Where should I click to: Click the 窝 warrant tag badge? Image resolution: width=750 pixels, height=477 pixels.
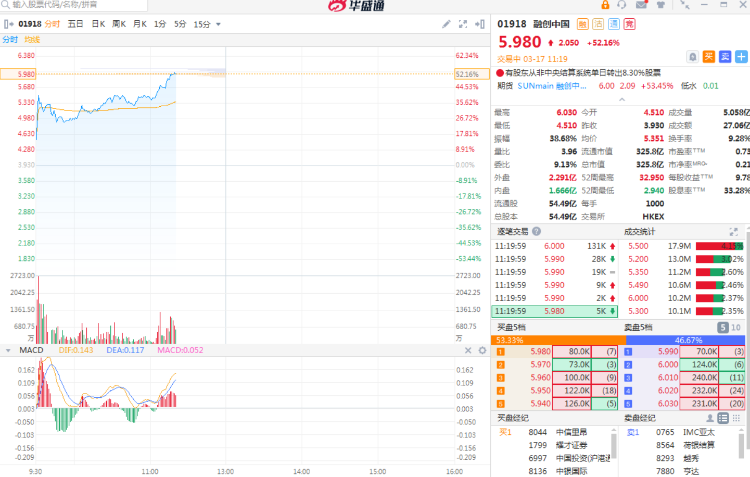pos(629,24)
